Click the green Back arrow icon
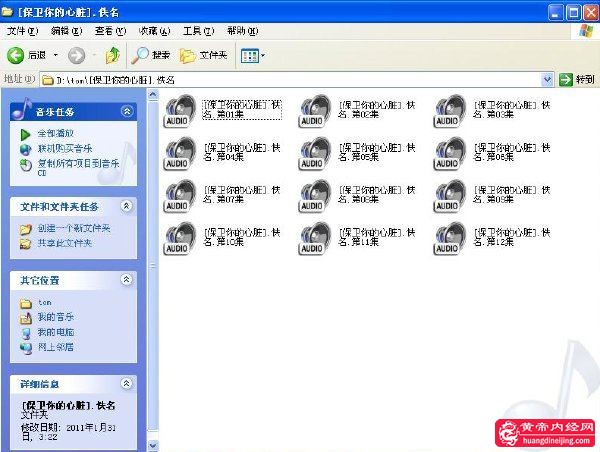The image size is (600, 452). click(15, 55)
